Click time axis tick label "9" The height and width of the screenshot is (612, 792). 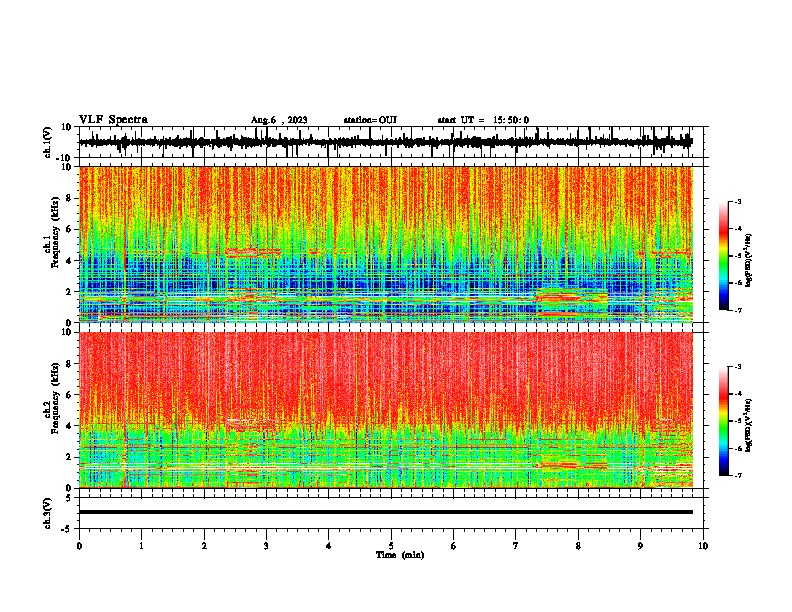(x=640, y=546)
